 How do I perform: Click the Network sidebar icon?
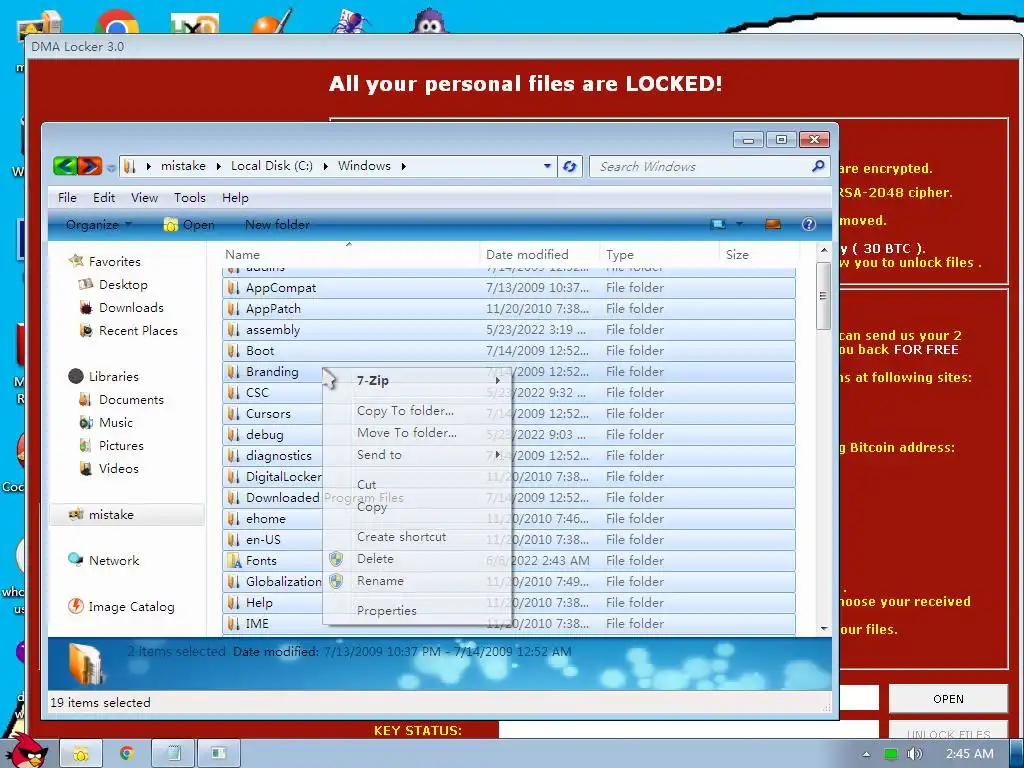(x=76, y=560)
